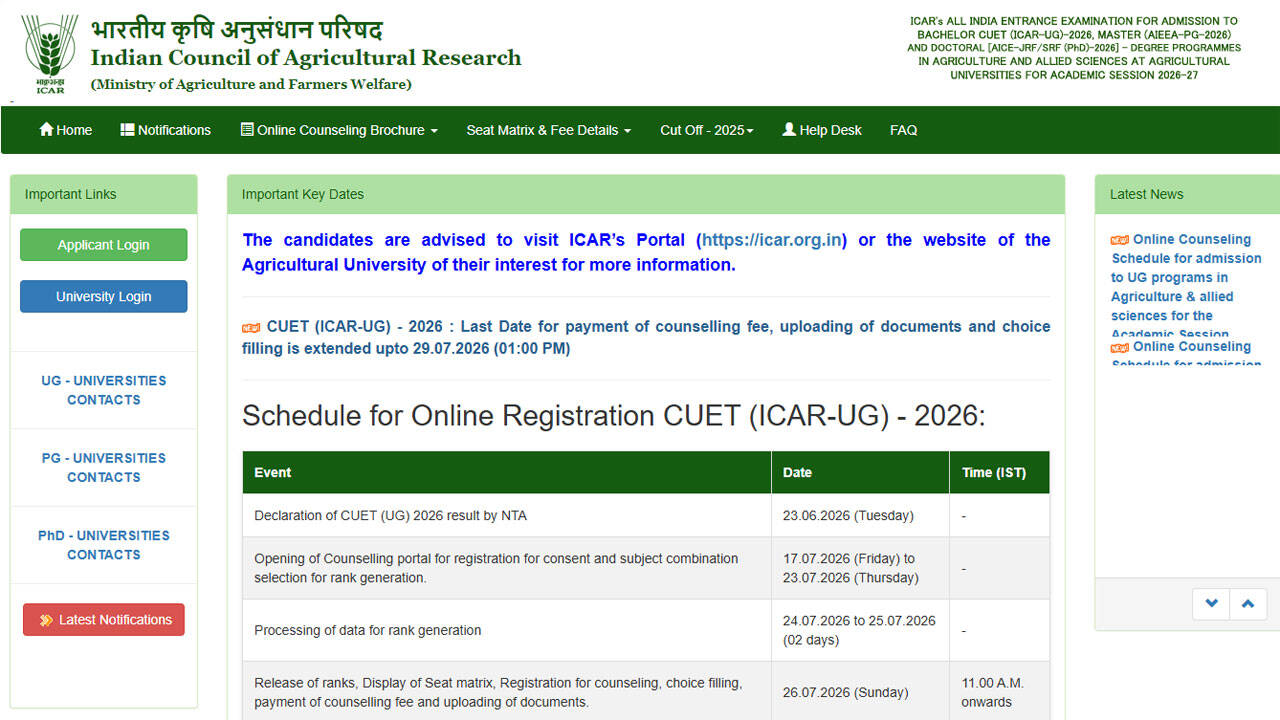Viewport: 1280px width, 720px height.
Task: Click the candidates advised to visit ICAR's Portal text
Action: point(646,252)
